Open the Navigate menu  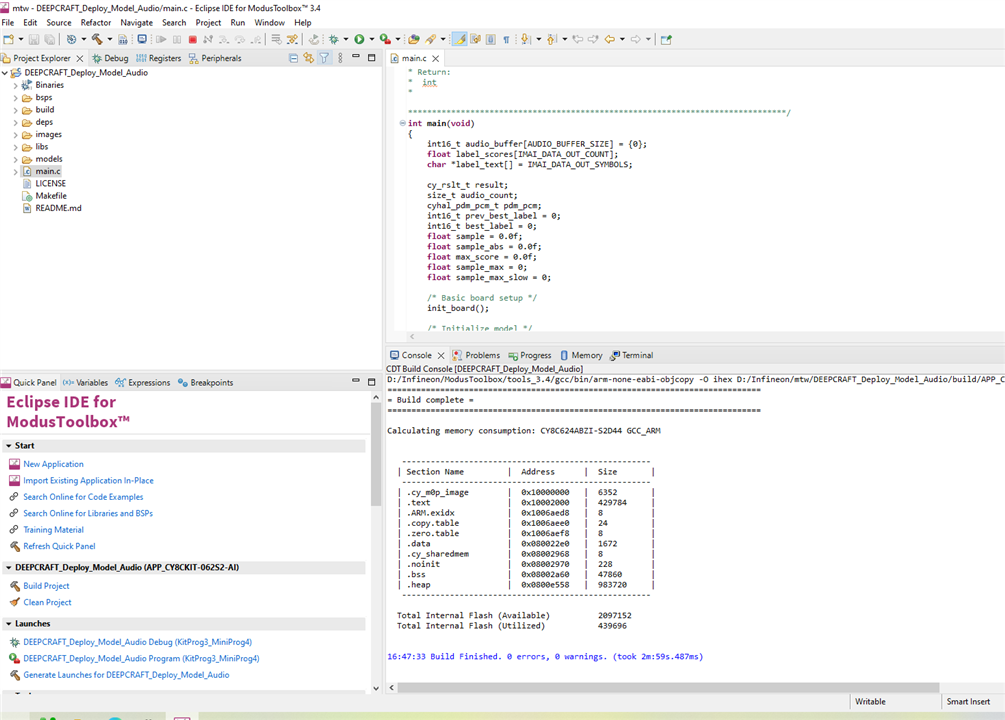pos(137,22)
